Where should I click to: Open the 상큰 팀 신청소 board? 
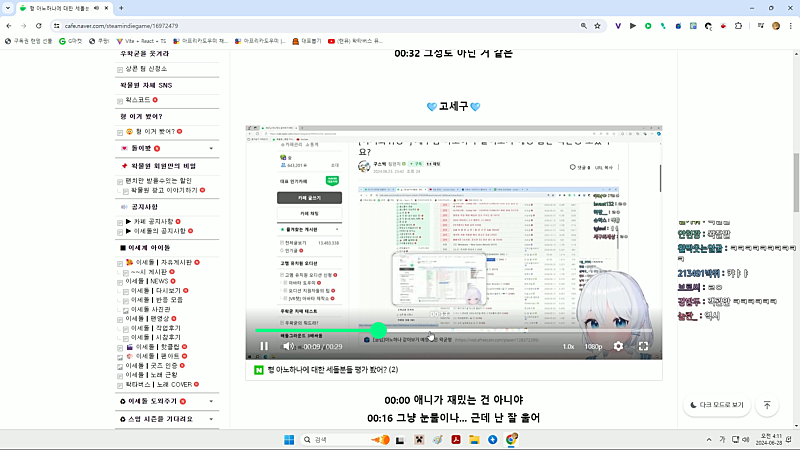coord(146,69)
